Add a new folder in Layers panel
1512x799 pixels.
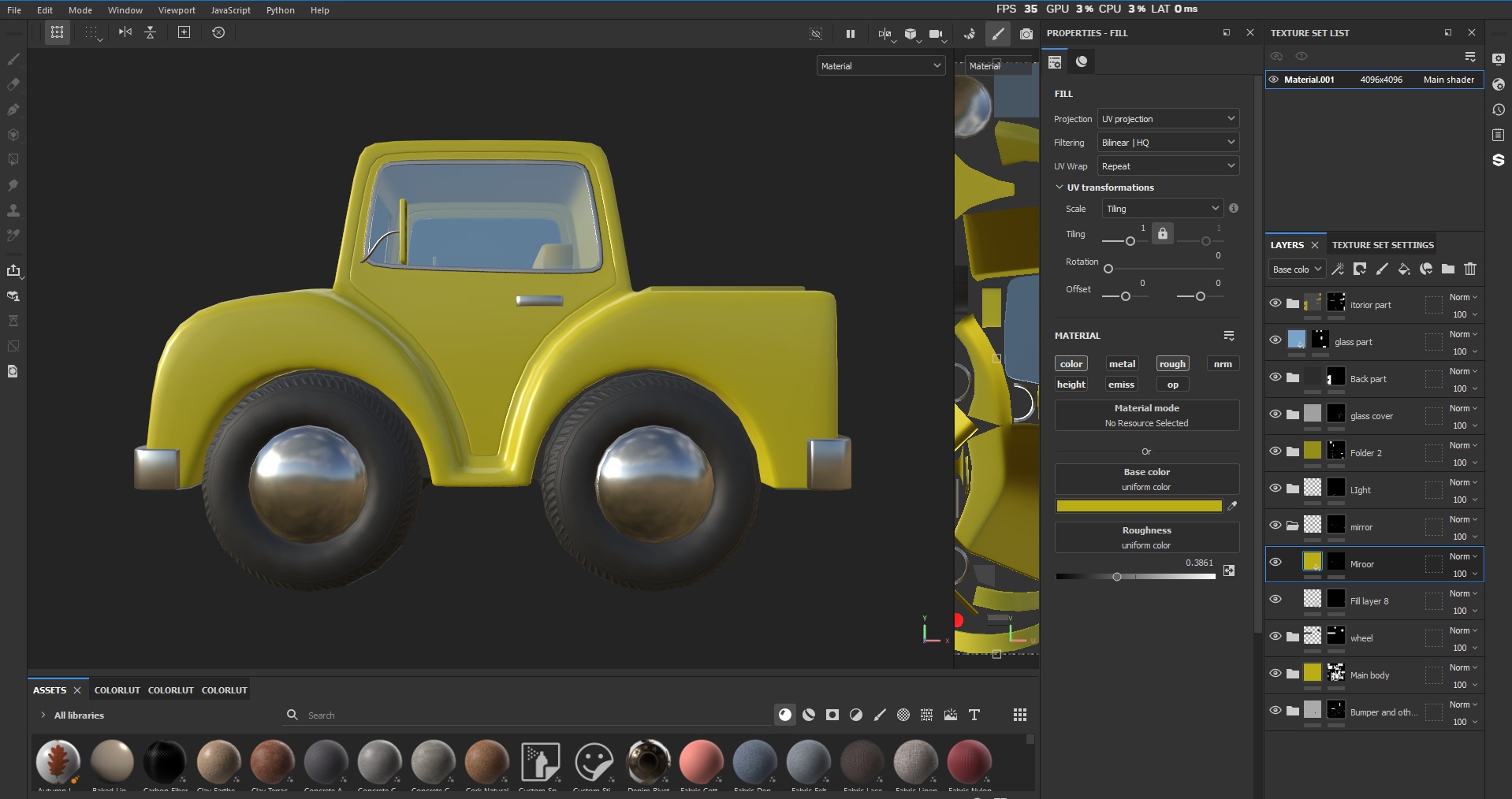point(1448,269)
